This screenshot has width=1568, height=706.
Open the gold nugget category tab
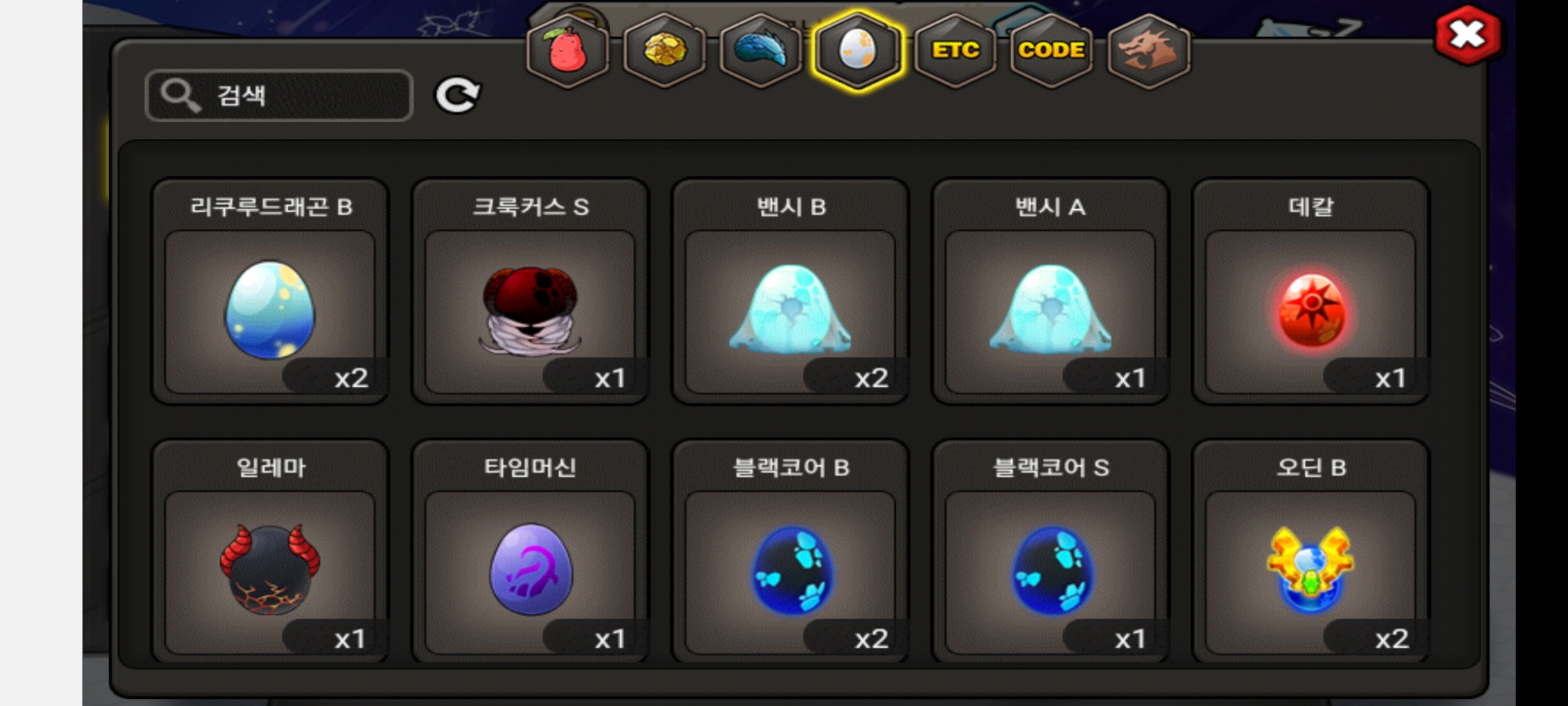(664, 51)
